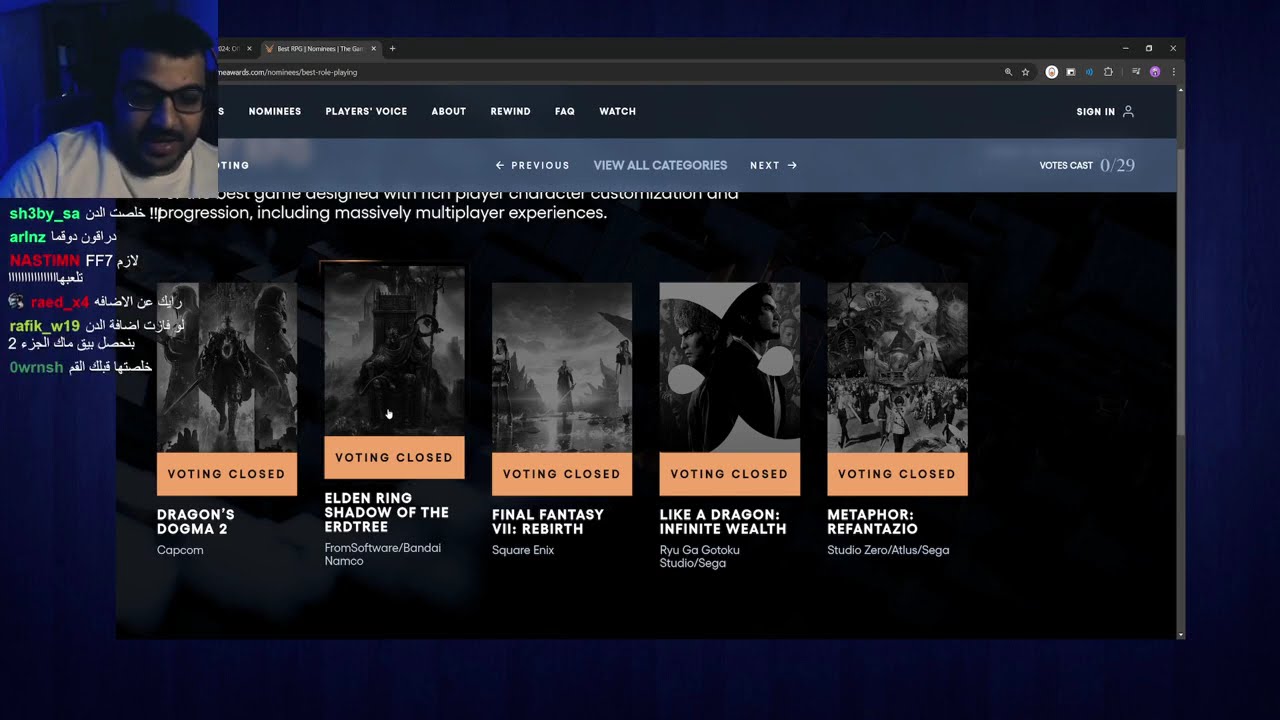Image resolution: width=1280 pixels, height=720 pixels.
Task: Click the scrollbar down arrow
Action: (x=1181, y=634)
